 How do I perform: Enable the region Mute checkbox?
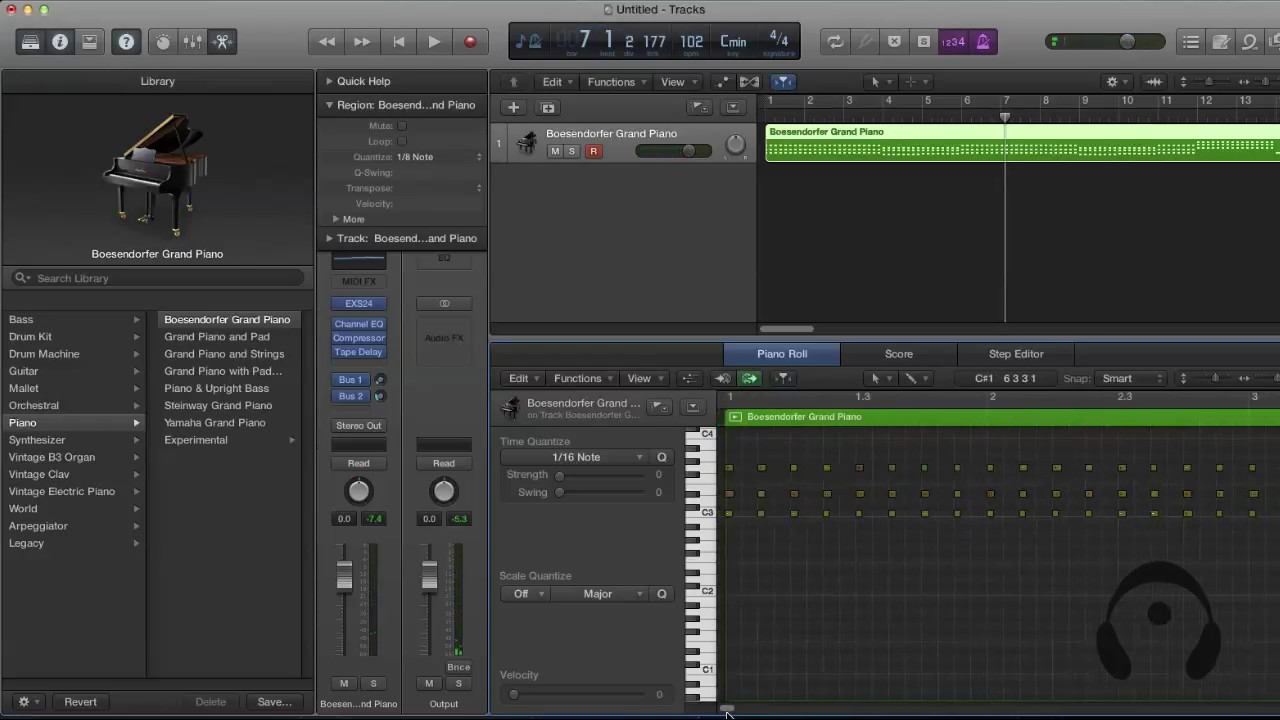coord(402,126)
